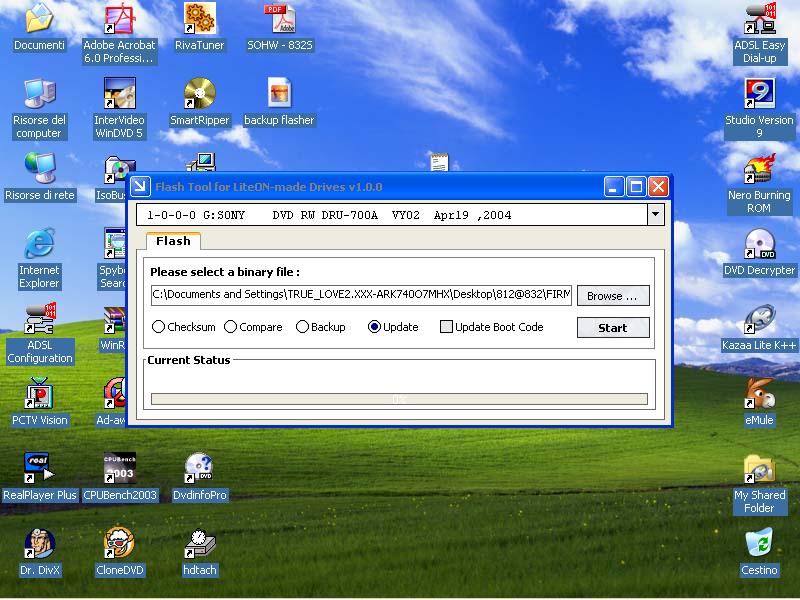800x600 pixels.
Task: Launch the DVD Decrypter shortcut
Action: pos(759,243)
